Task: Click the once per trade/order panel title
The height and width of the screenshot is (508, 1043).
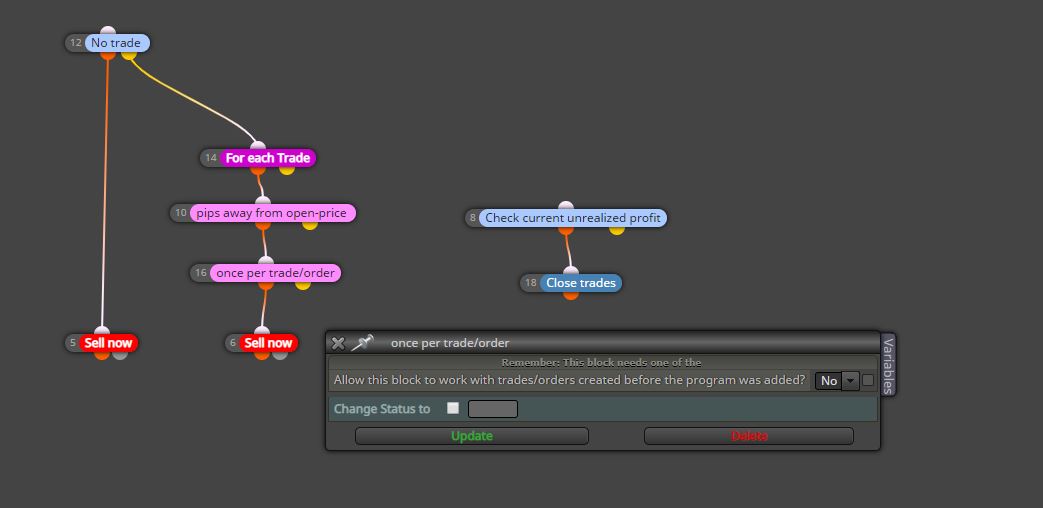Action: pos(450,343)
